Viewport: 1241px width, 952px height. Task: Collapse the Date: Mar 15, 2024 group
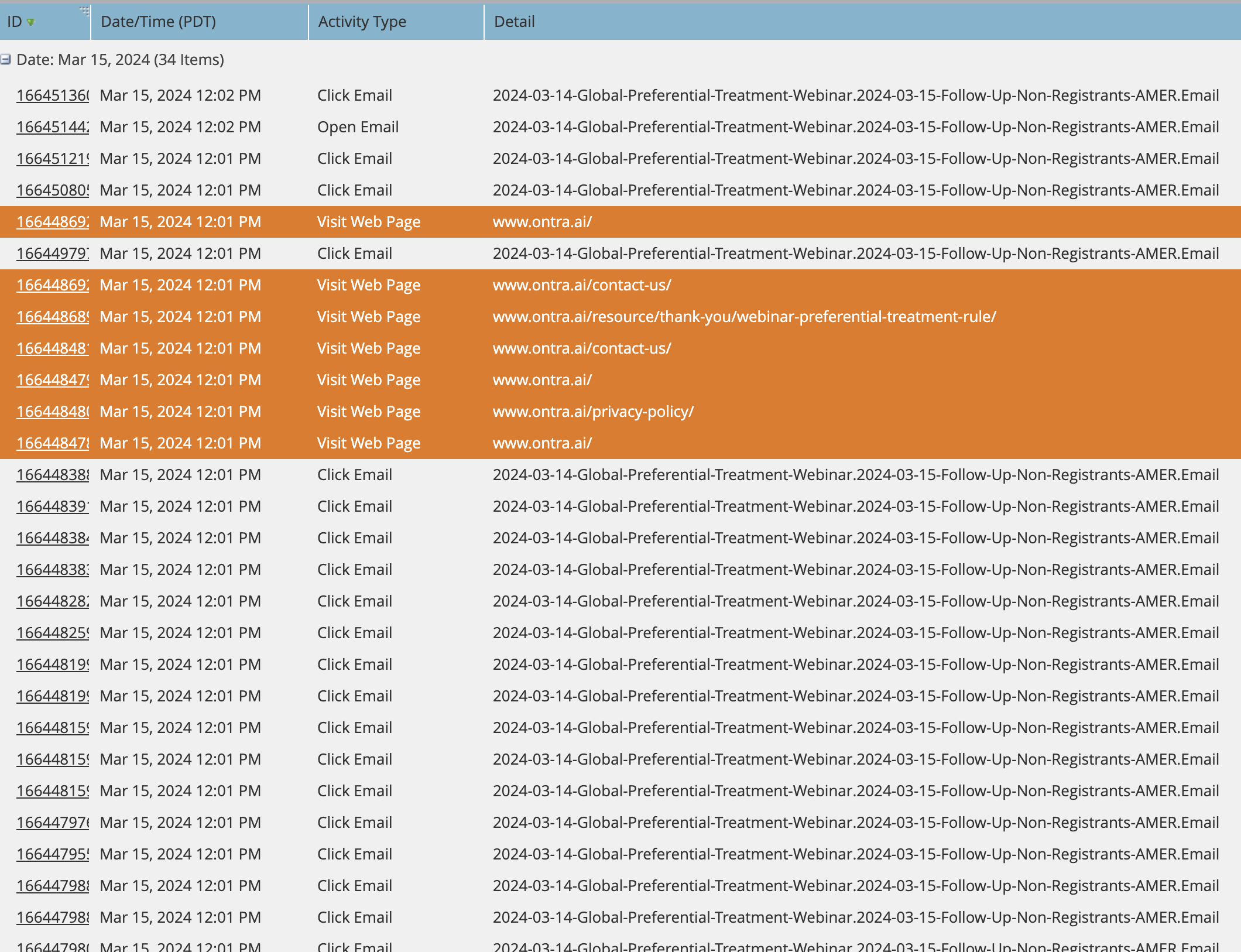point(6,60)
